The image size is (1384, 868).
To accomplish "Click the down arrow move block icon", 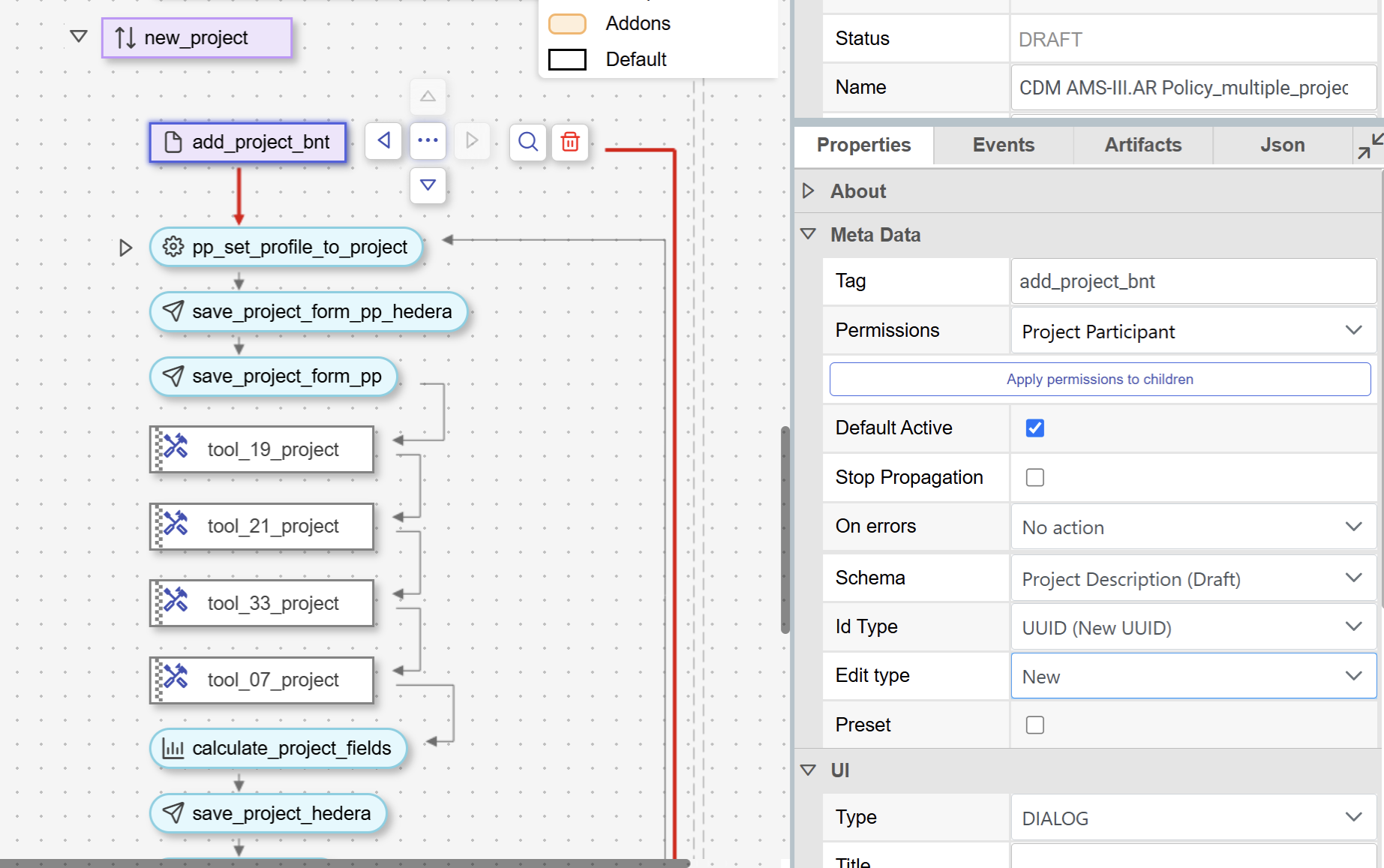I will pos(428,185).
